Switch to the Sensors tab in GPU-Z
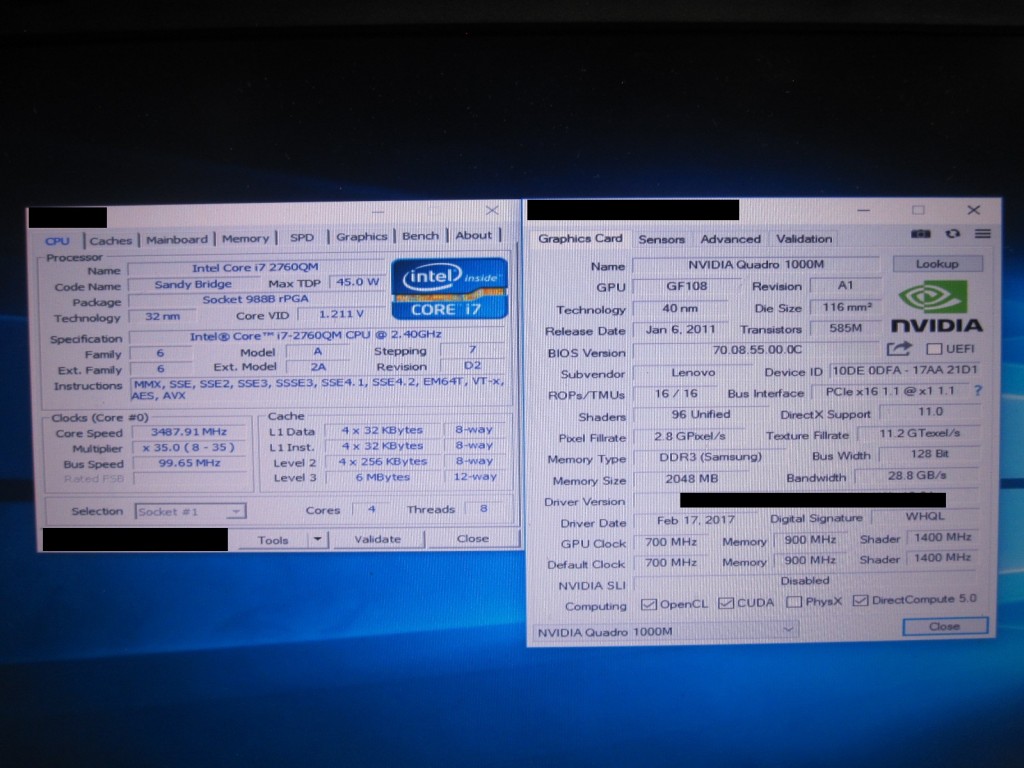Viewport: 1024px width, 768px height. 662,239
